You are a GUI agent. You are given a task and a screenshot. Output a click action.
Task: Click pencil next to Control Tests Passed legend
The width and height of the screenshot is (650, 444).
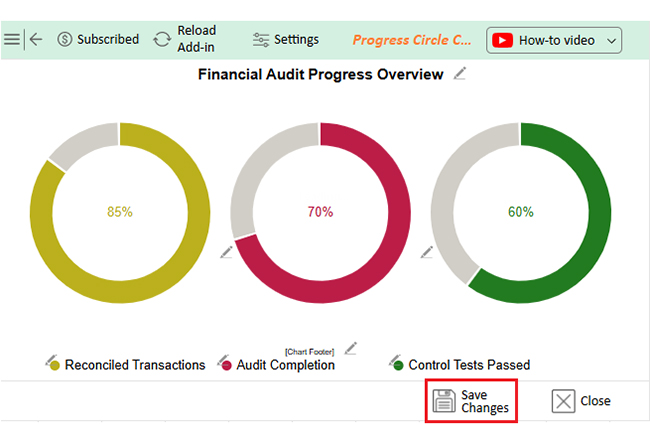(396, 359)
